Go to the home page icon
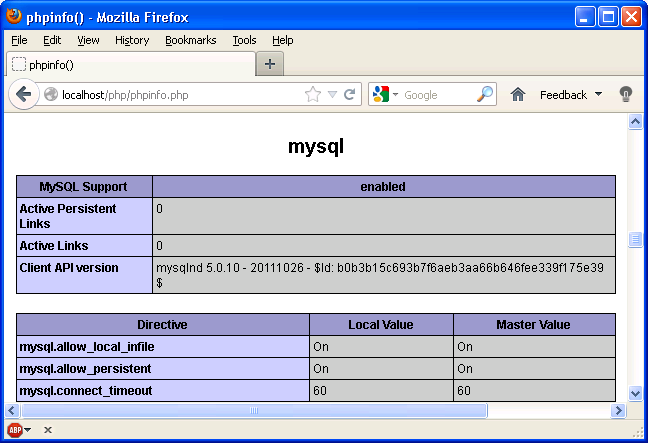The height and width of the screenshot is (443, 648). point(517,95)
